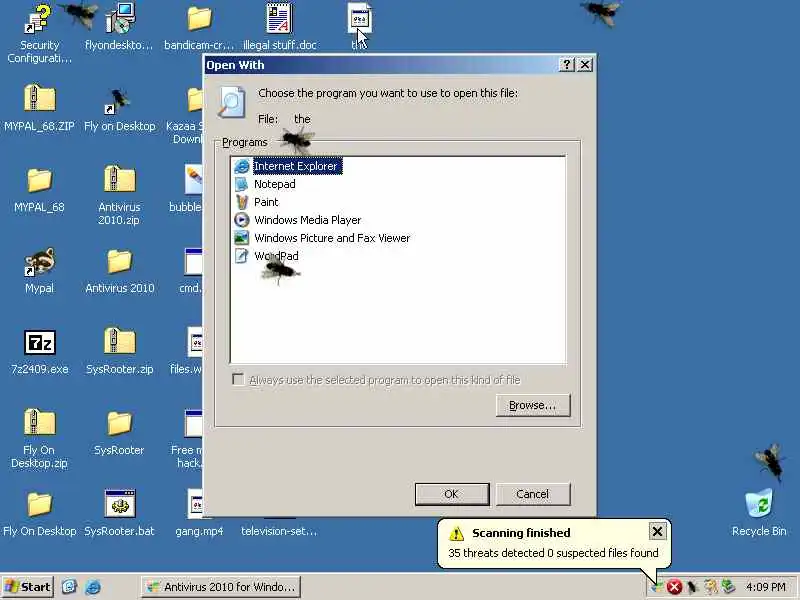Image resolution: width=800 pixels, height=600 pixels.
Task: Select the Antivirus 2010.zip archive
Action: point(119,196)
